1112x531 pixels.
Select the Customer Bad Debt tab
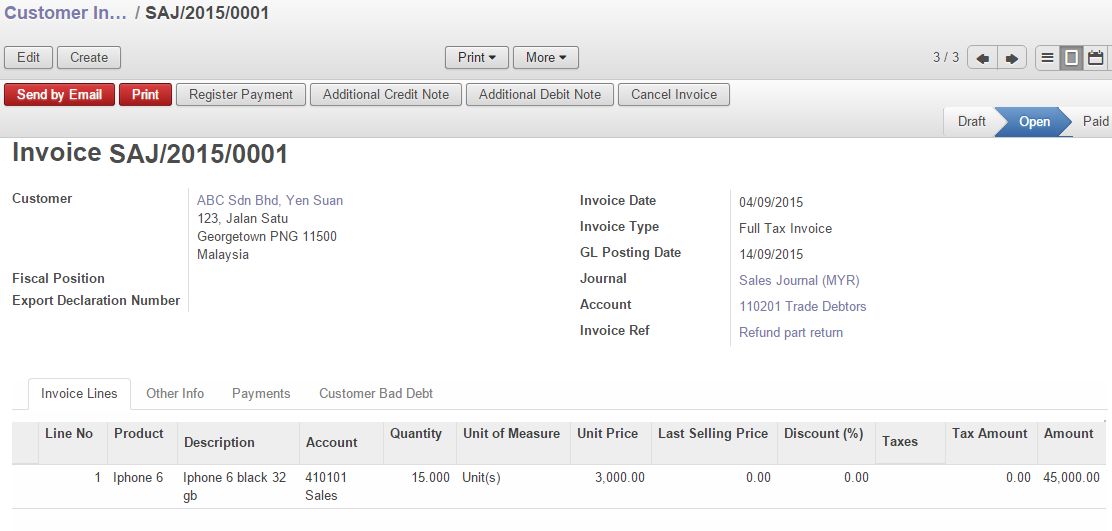point(375,394)
